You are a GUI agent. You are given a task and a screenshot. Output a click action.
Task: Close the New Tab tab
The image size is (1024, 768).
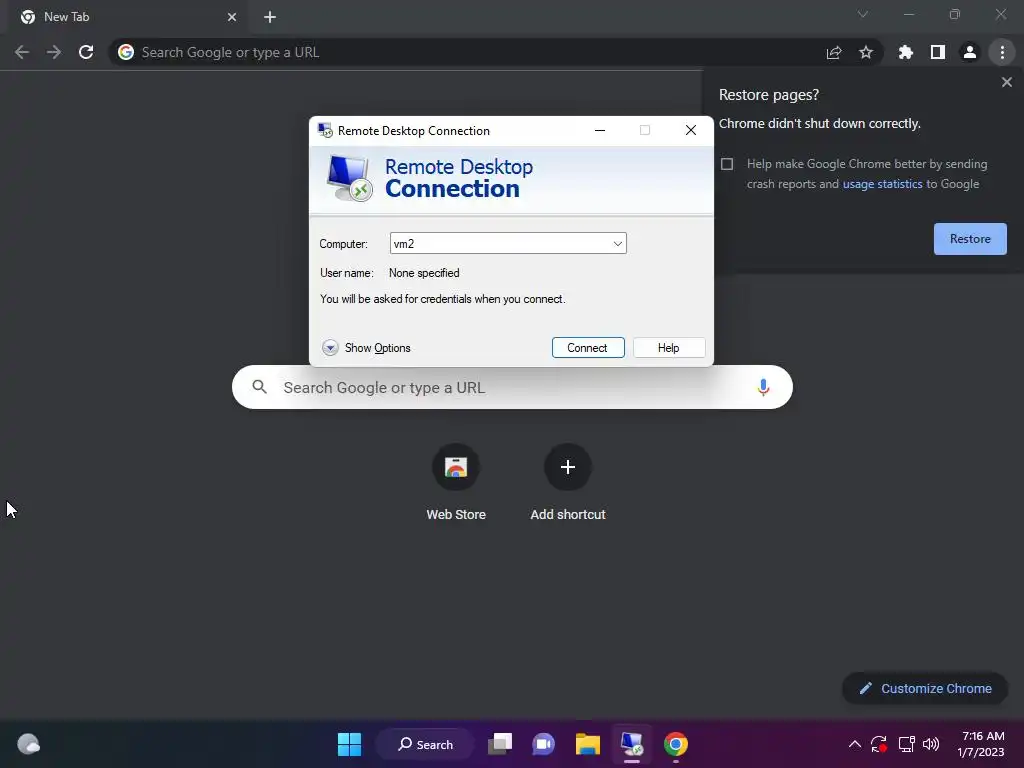pos(232,17)
